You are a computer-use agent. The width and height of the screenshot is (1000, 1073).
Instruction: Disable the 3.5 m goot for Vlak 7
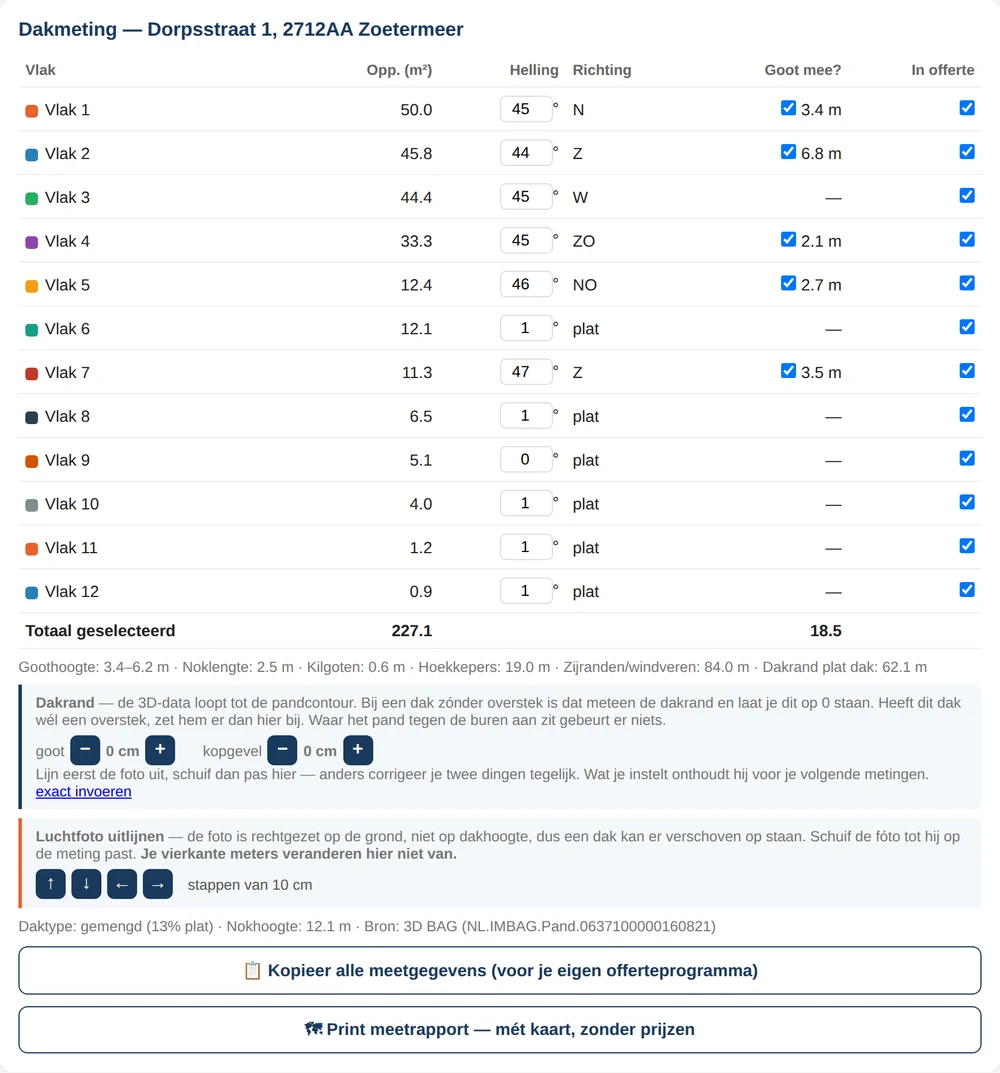coord(789,371)
